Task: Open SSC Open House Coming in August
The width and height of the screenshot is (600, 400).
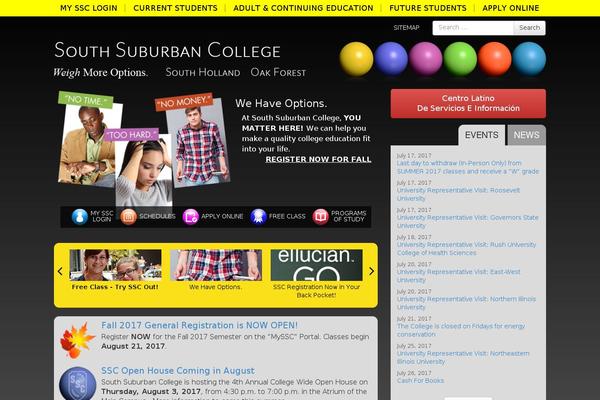Action: 178,371
